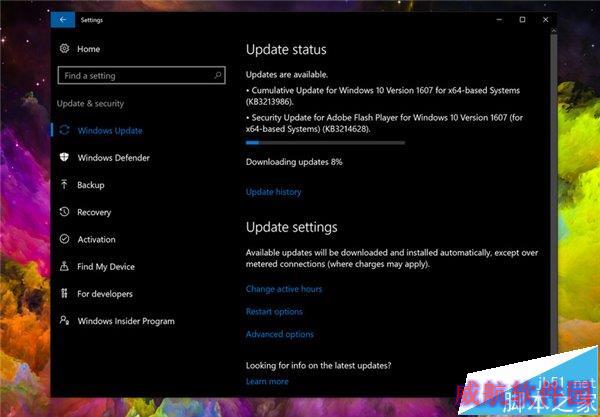Click 'Update & security' category label
This screenshot has height=417, width=600.
(90, 103)
